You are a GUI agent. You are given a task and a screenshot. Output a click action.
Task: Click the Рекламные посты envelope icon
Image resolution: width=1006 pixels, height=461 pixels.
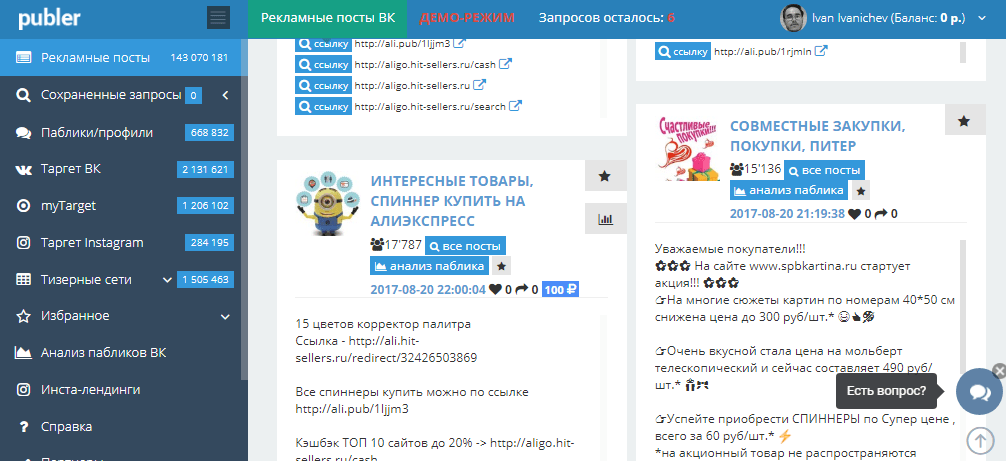[24, 58]
